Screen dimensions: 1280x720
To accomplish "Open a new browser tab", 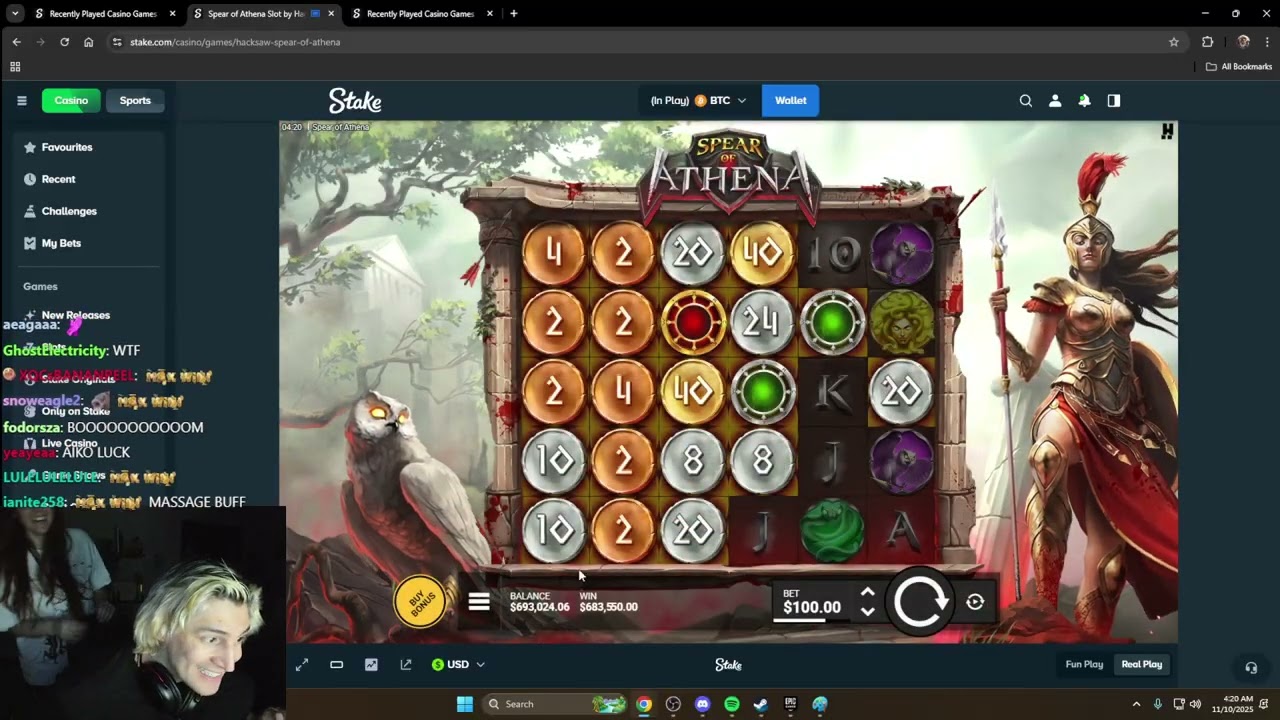I will [x=514, y=14].
